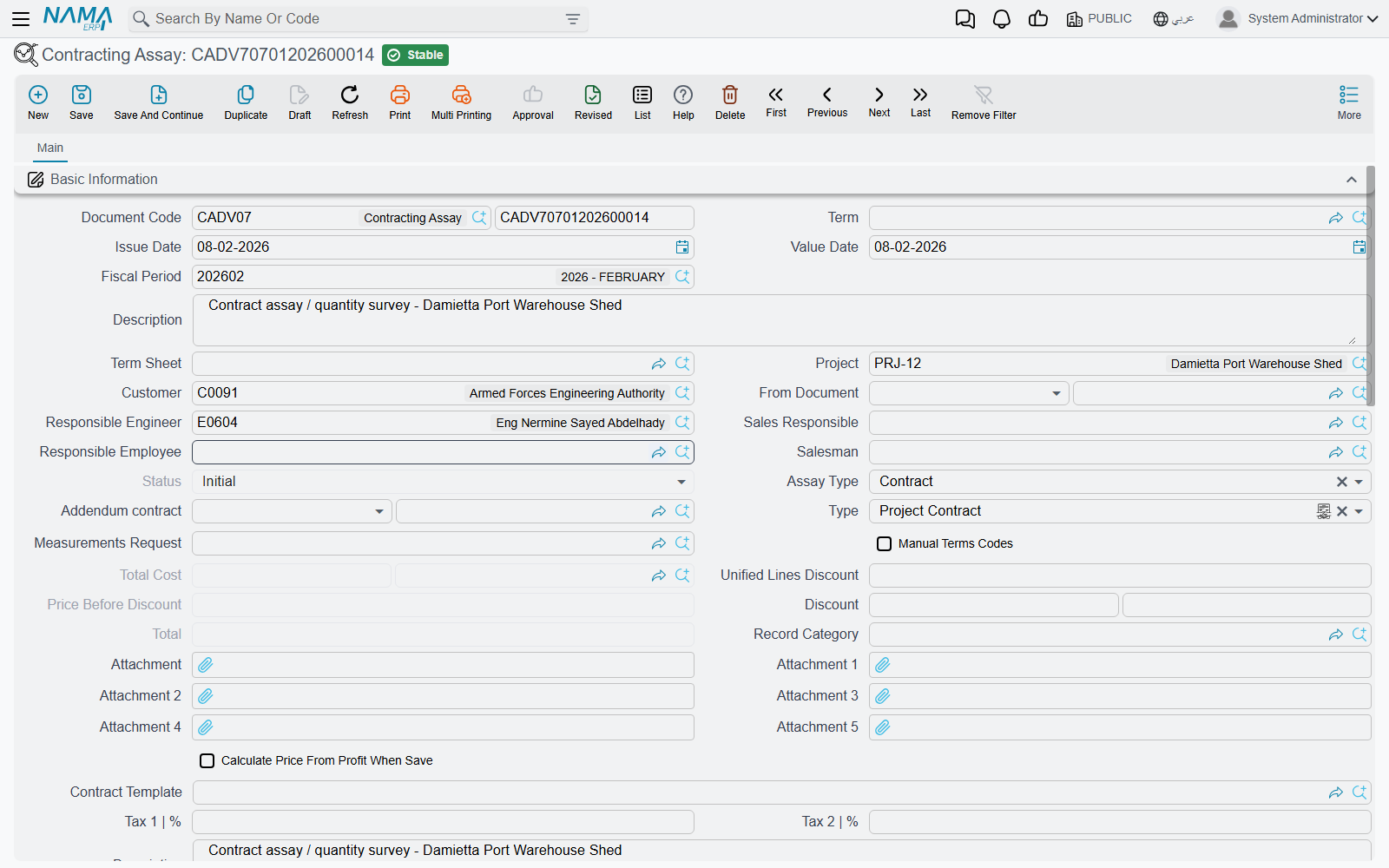Expand the Status dropdown

[681, 482]
